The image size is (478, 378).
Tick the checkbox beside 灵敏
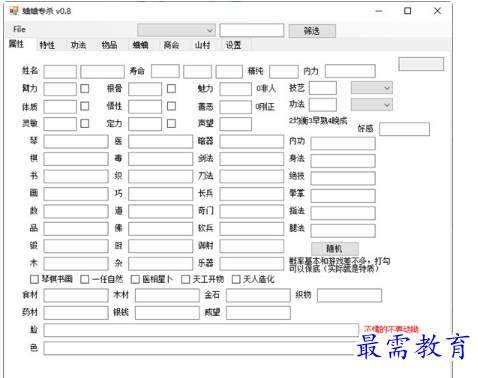[85, 124]
